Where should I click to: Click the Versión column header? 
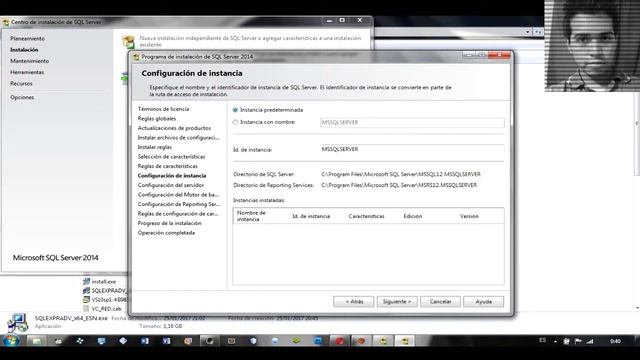tap(469, 216)
